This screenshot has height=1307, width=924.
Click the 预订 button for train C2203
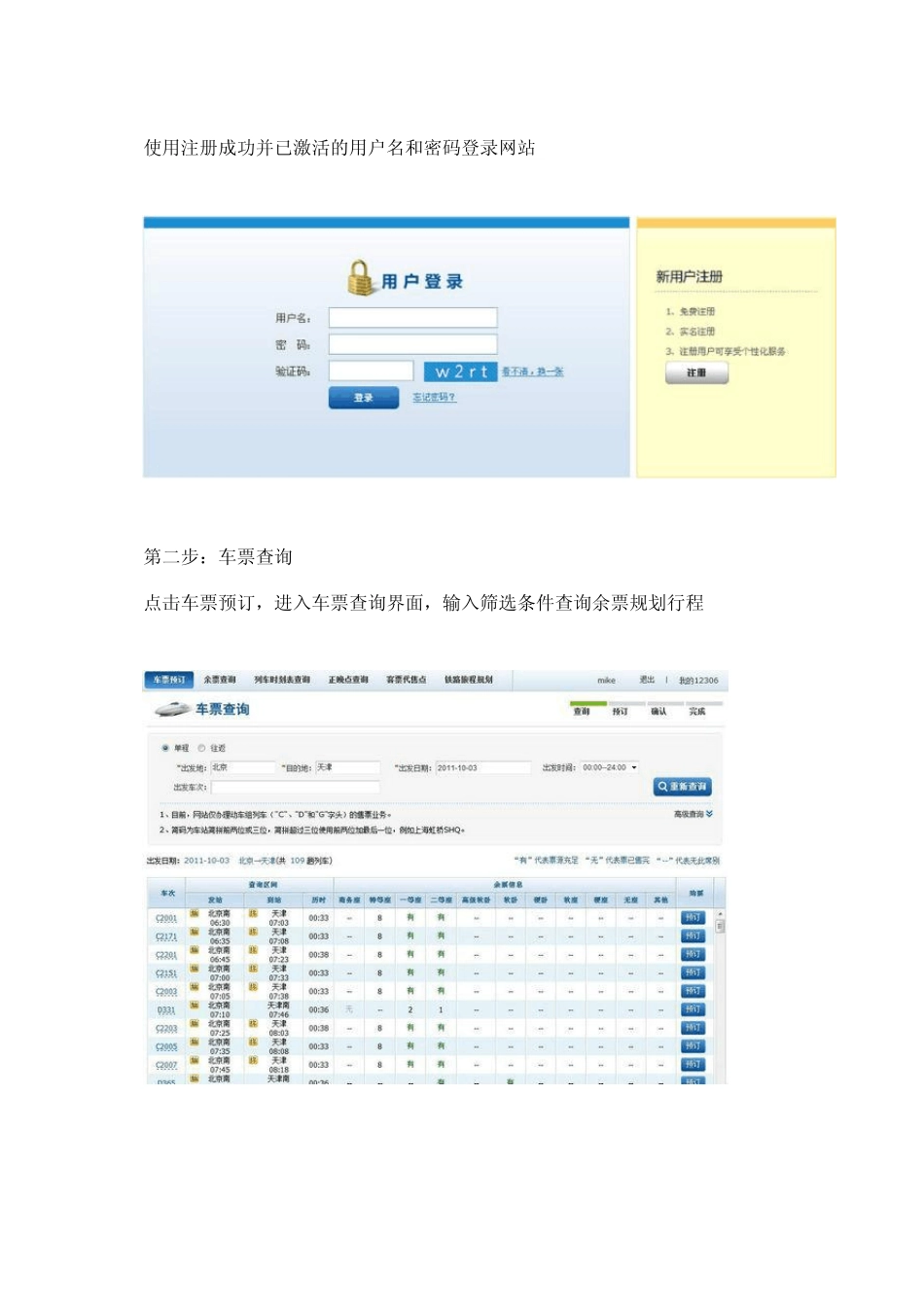pos(693,1028)
